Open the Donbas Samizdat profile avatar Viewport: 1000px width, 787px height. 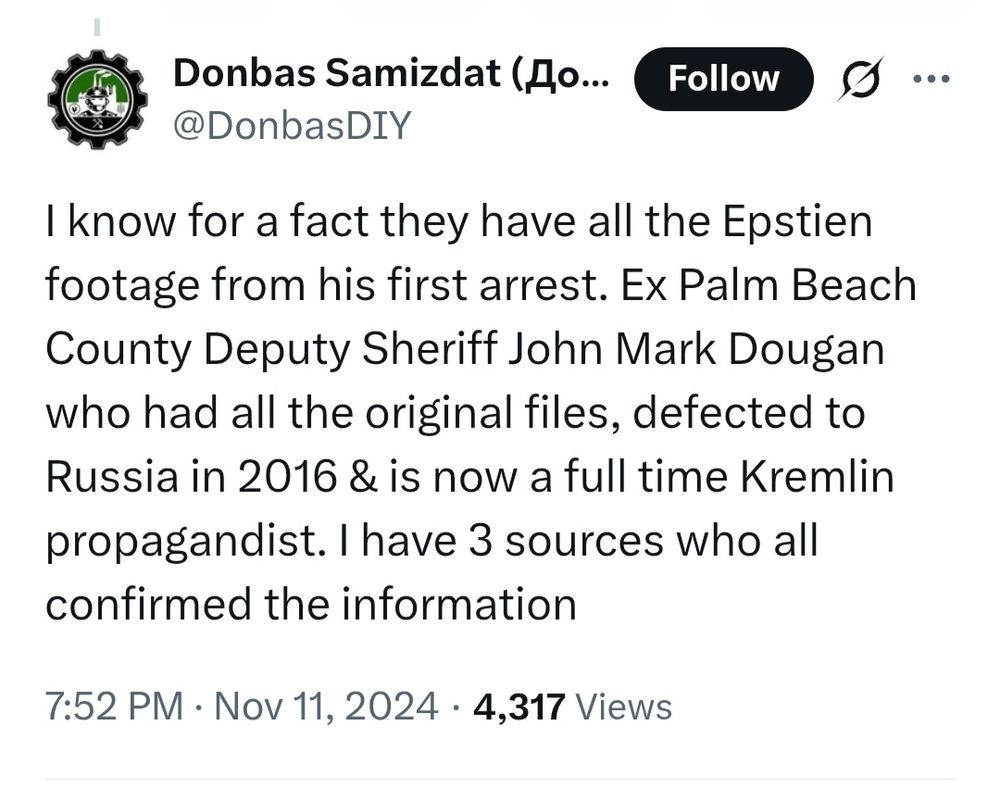(x=98, y=100)
